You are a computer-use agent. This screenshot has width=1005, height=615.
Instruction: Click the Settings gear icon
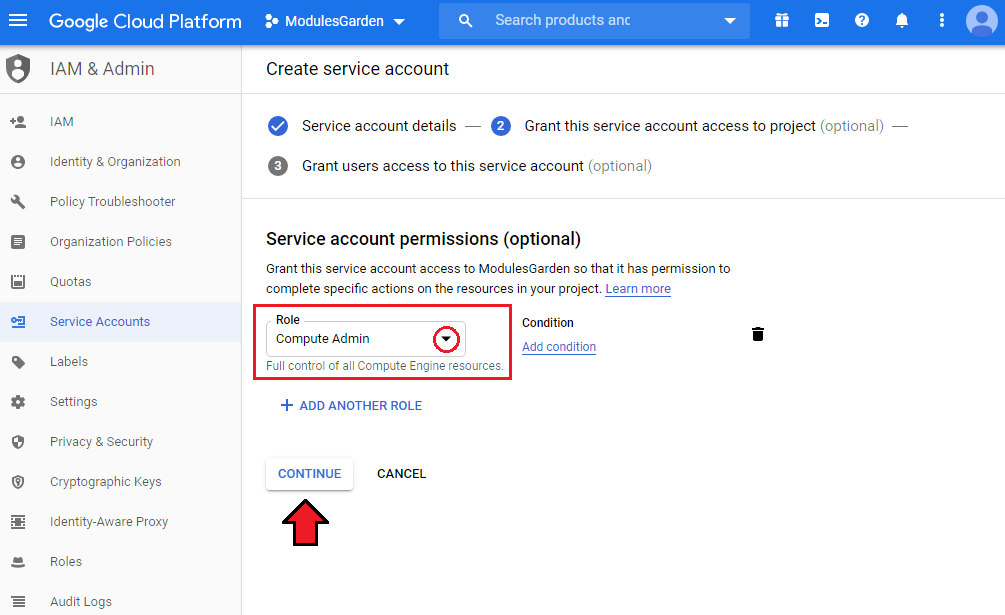point(18,402)
